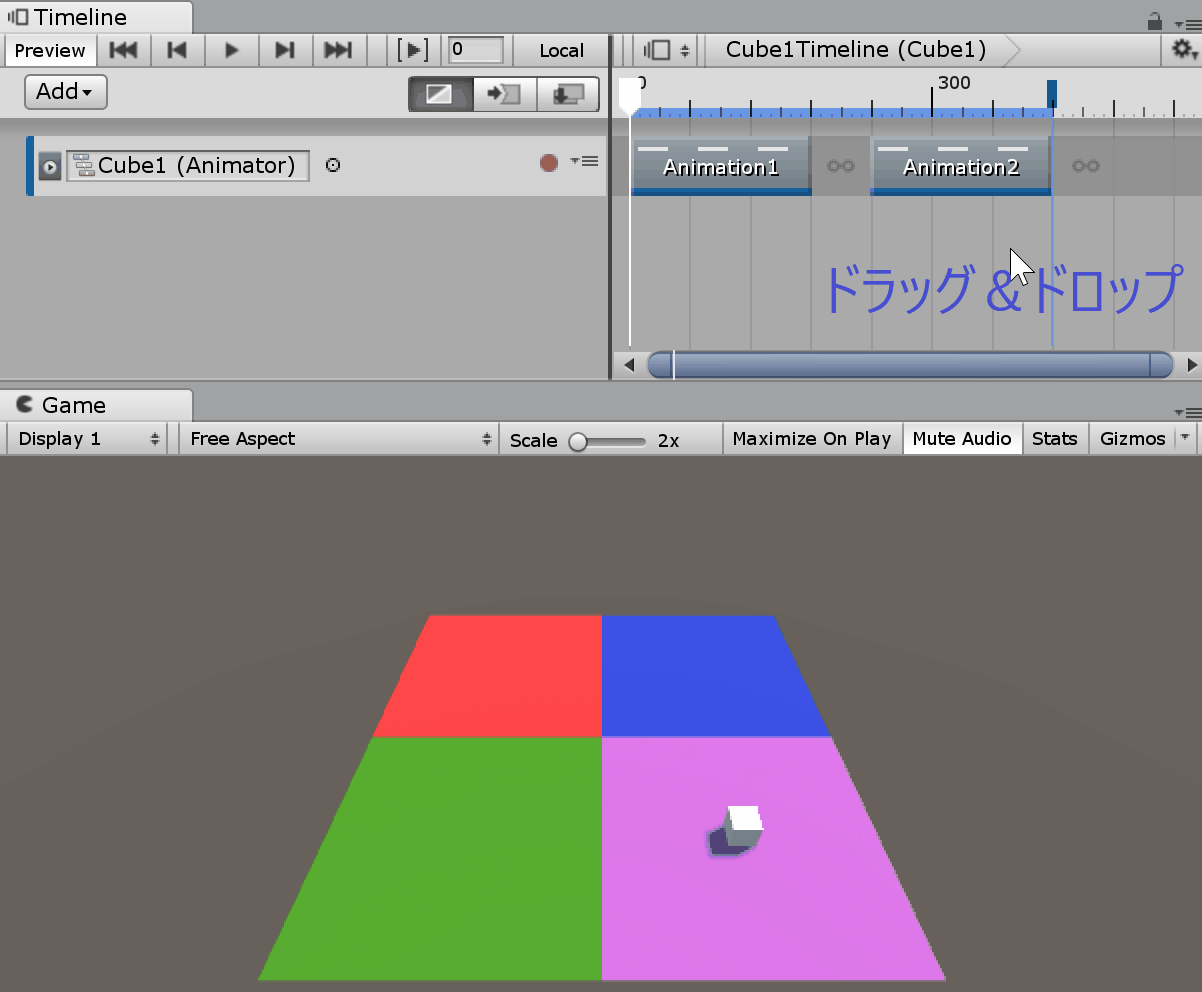Open the Display 1 dropdown
The width and height of the screenshot is (1202, 992).
(85, 438)
